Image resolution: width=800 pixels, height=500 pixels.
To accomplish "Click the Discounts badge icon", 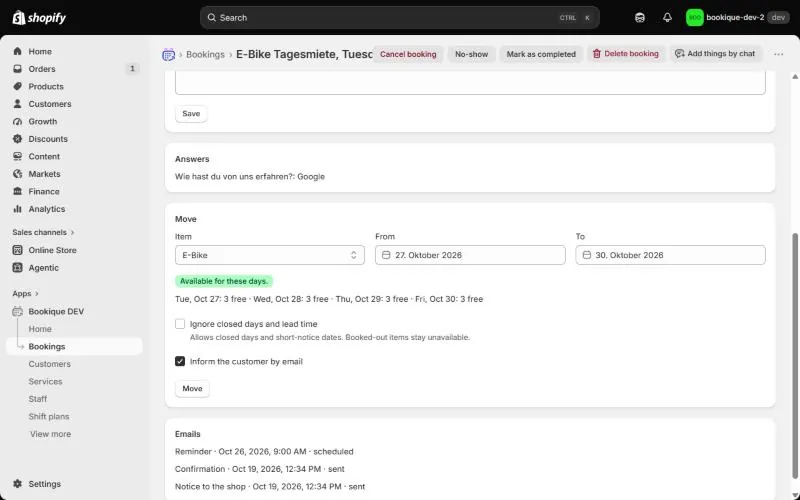I will (x=17, y=139).
